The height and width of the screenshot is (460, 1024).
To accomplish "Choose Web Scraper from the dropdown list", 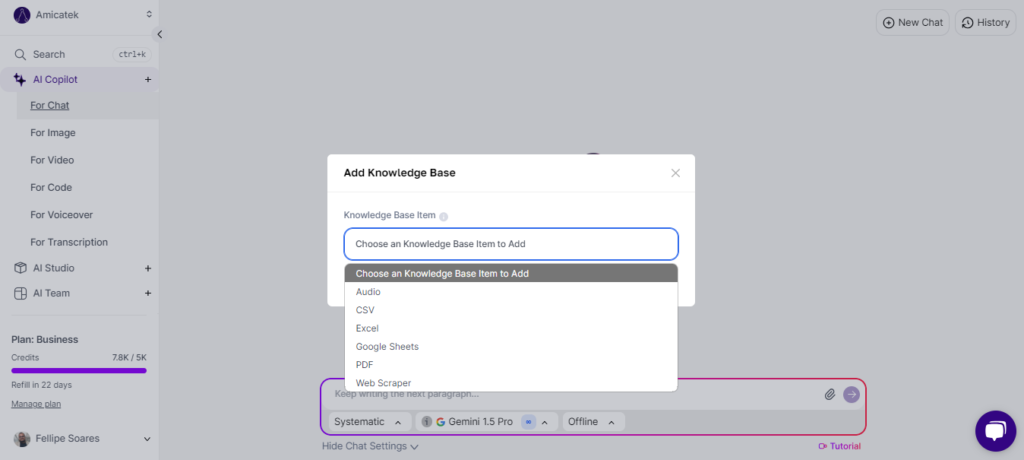I will tap(511, 383).
